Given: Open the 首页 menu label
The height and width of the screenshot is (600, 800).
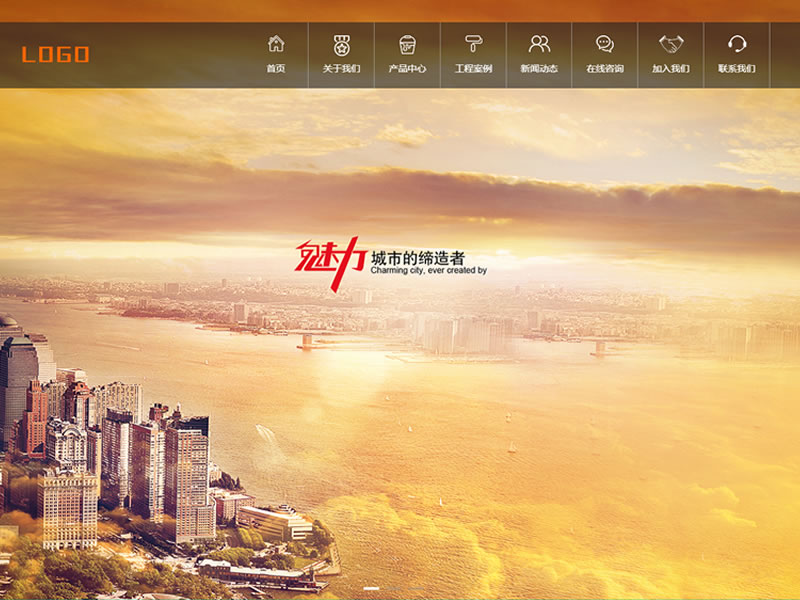Looking at the screenshot, I should (276, 68).
